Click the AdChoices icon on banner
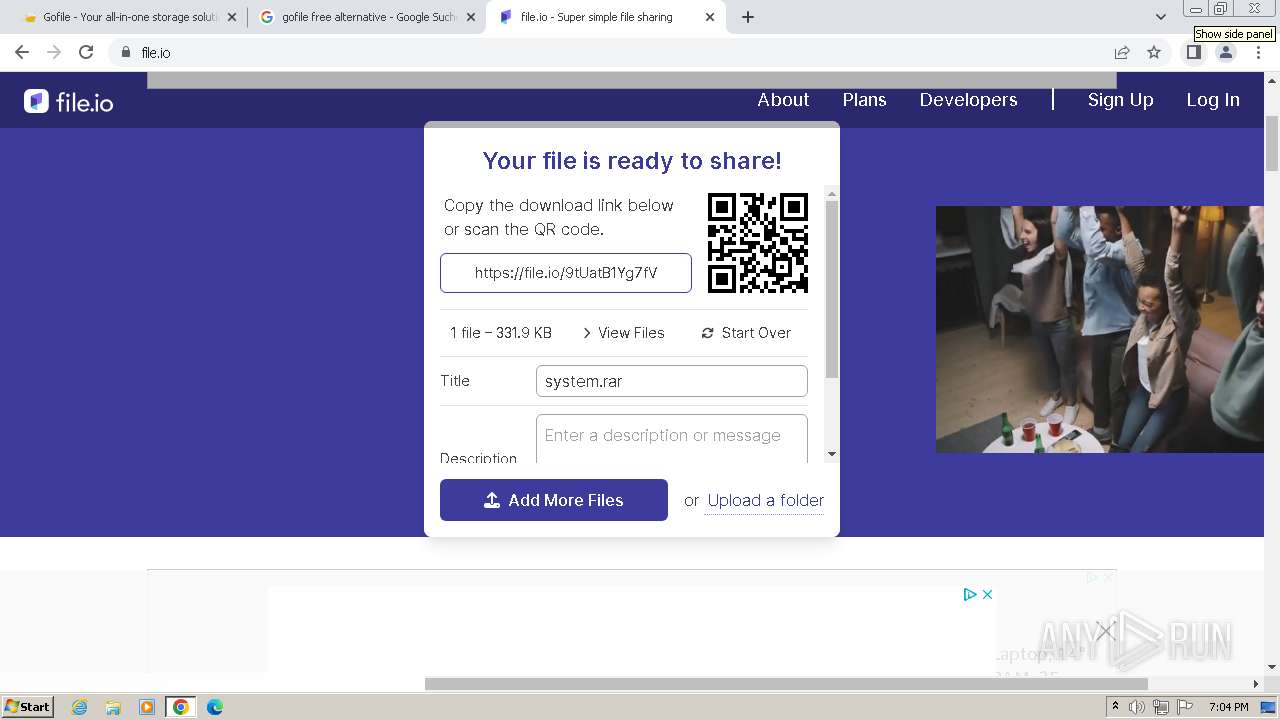The width and height of the screenshot is (1280, 720). pos(969,594)
